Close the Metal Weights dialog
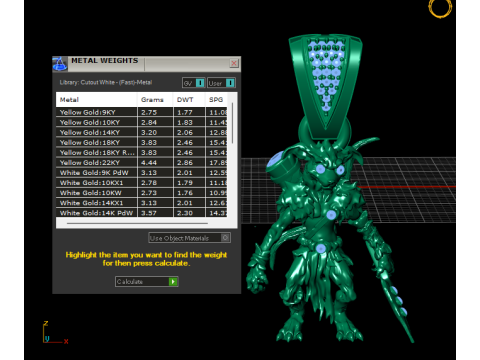480x360 pixels. click(x=234, y=63)
